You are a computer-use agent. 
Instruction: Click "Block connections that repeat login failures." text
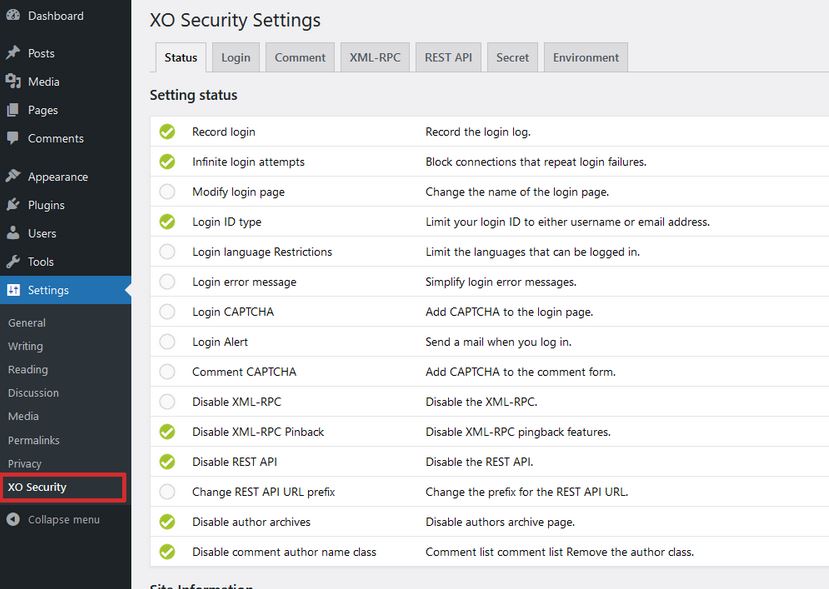point(536,162)
